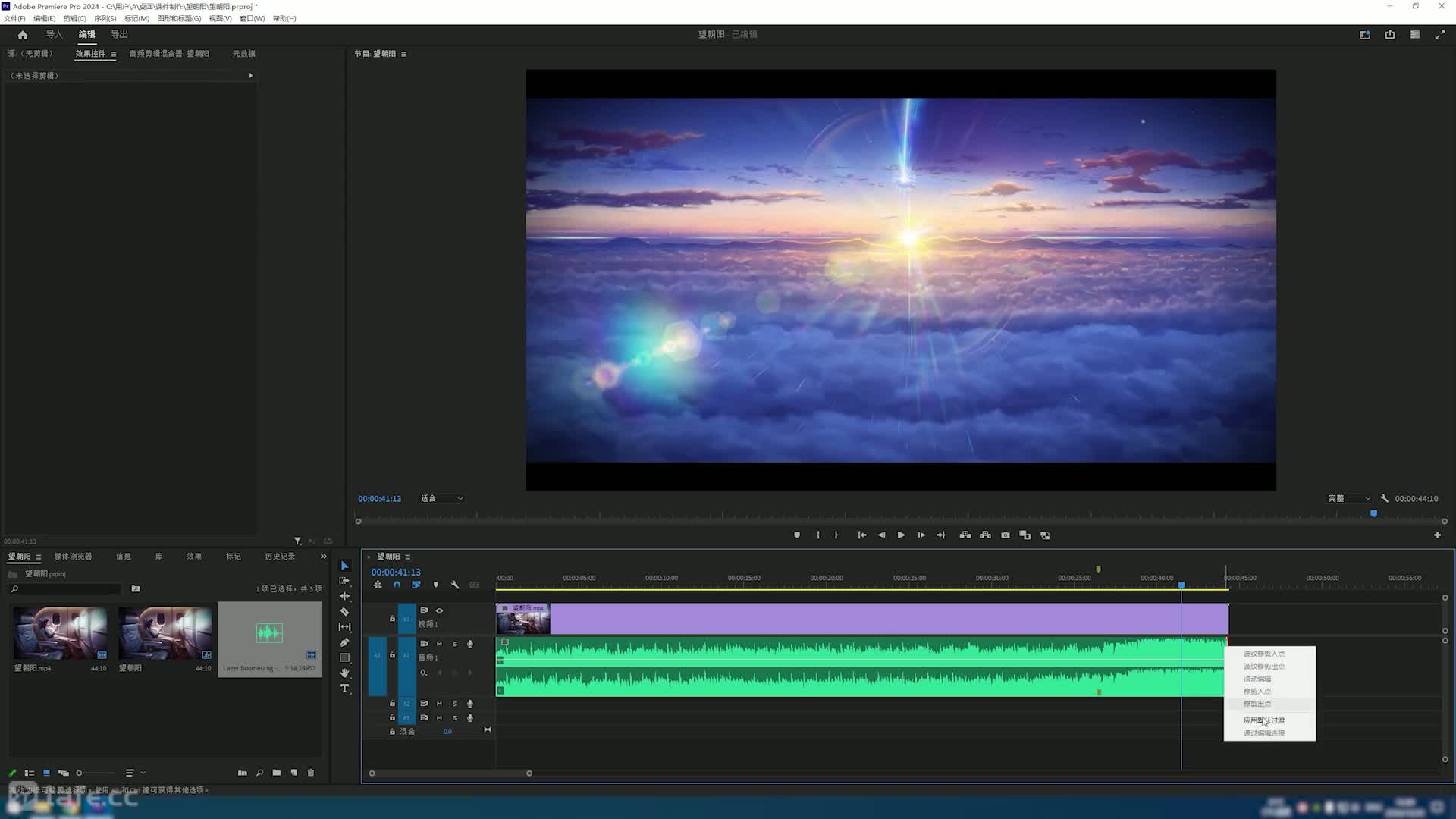This screenshot has height=819, width=1456.
Task: Click the program monitor playhead scrubber
Action: [1373, 514]
